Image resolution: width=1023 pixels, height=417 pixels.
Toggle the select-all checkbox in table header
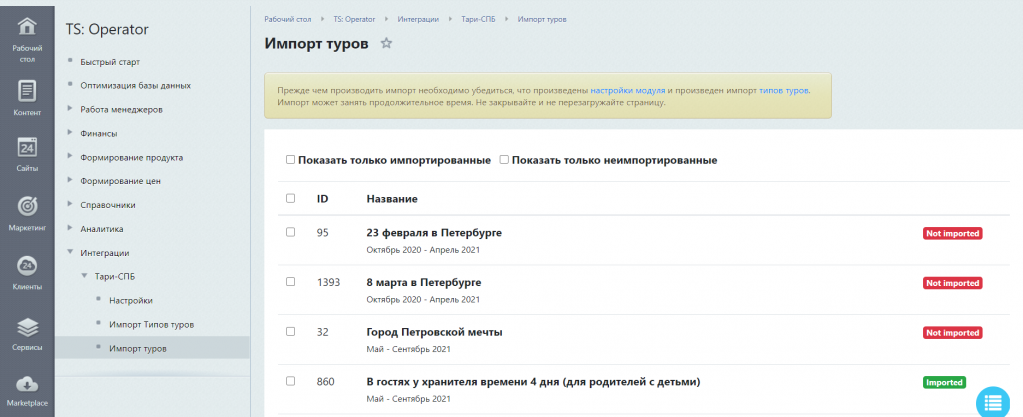(290, 198)
